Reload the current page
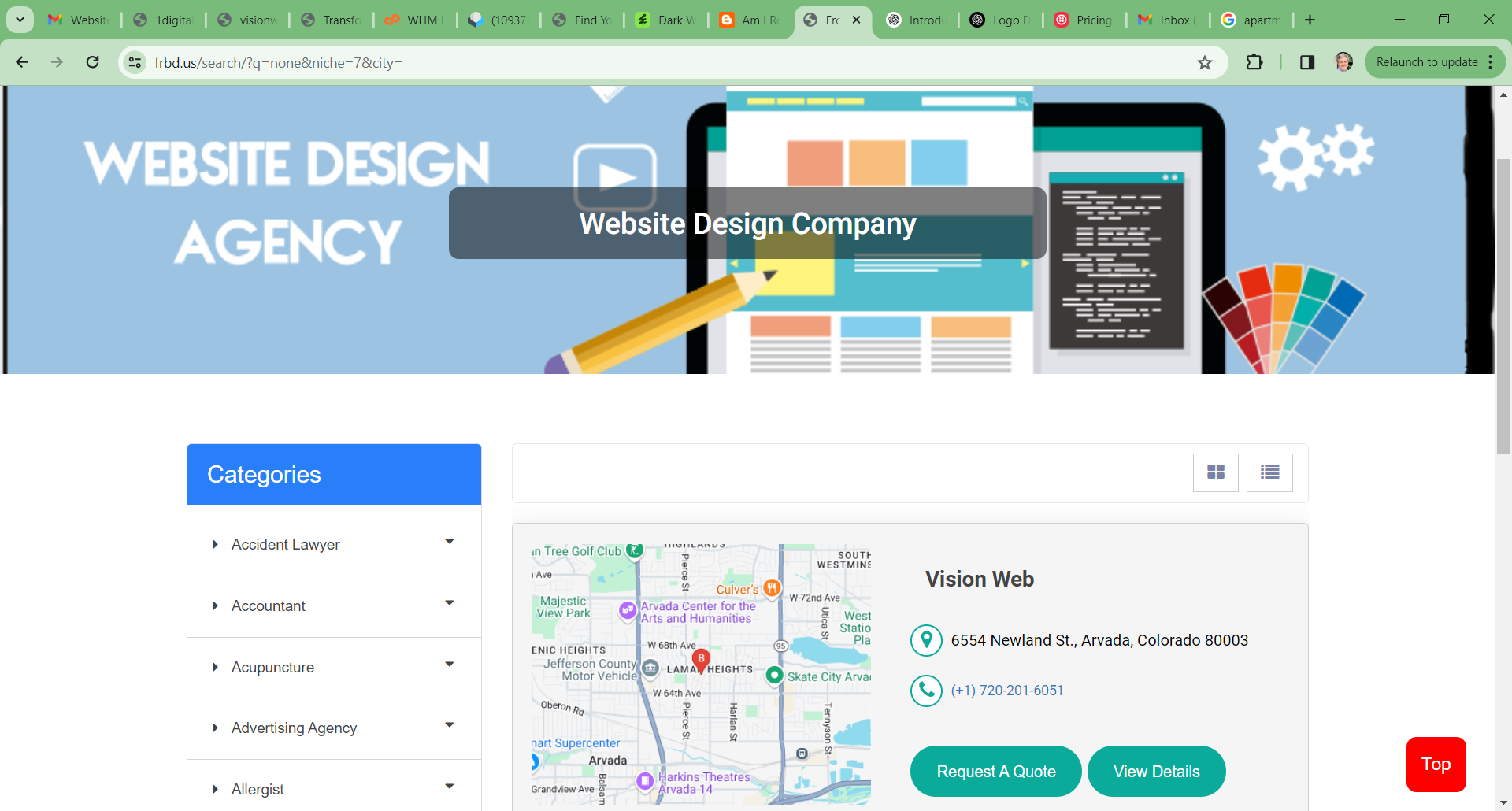 point(92,62)
